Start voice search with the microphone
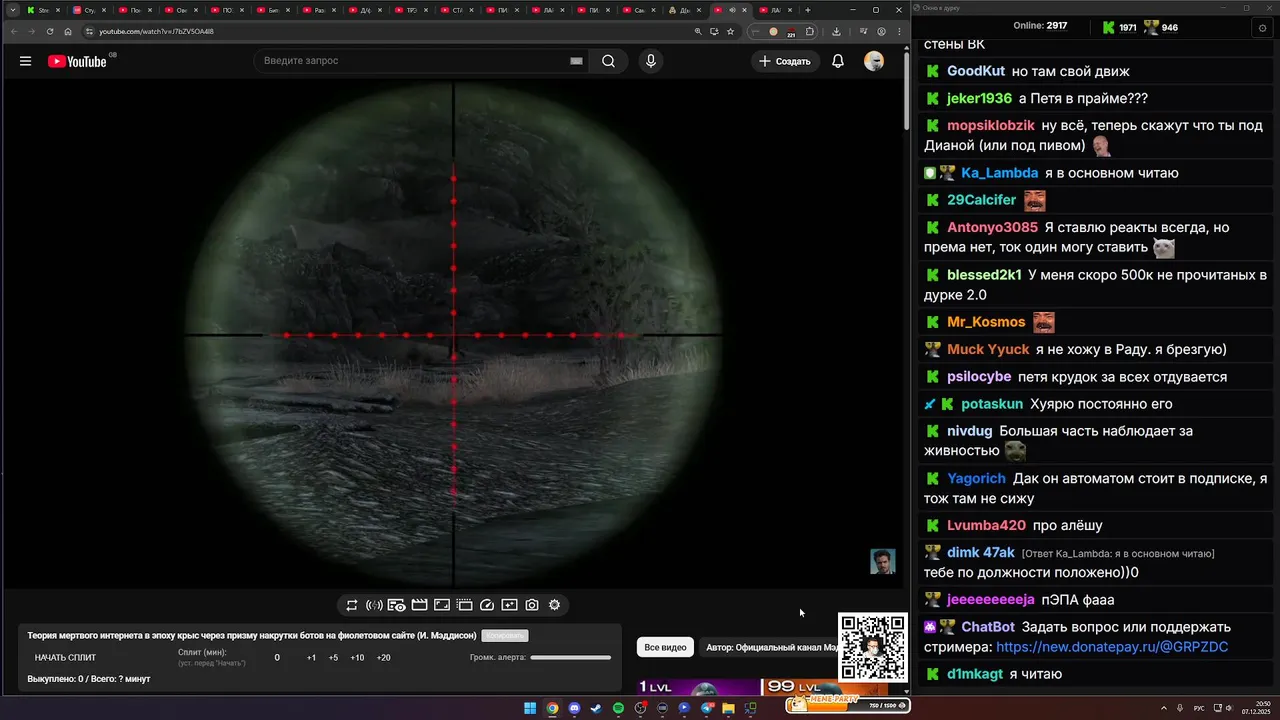1280x720 pixels. [651, 61]
